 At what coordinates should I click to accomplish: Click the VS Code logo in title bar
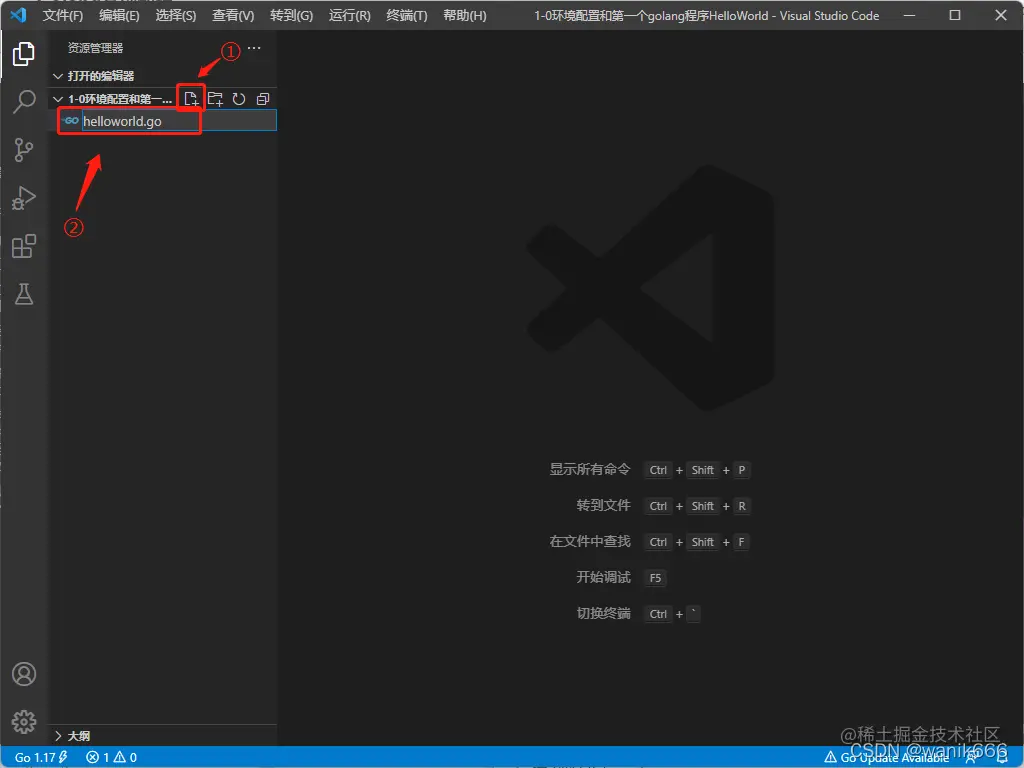point(18,14)
